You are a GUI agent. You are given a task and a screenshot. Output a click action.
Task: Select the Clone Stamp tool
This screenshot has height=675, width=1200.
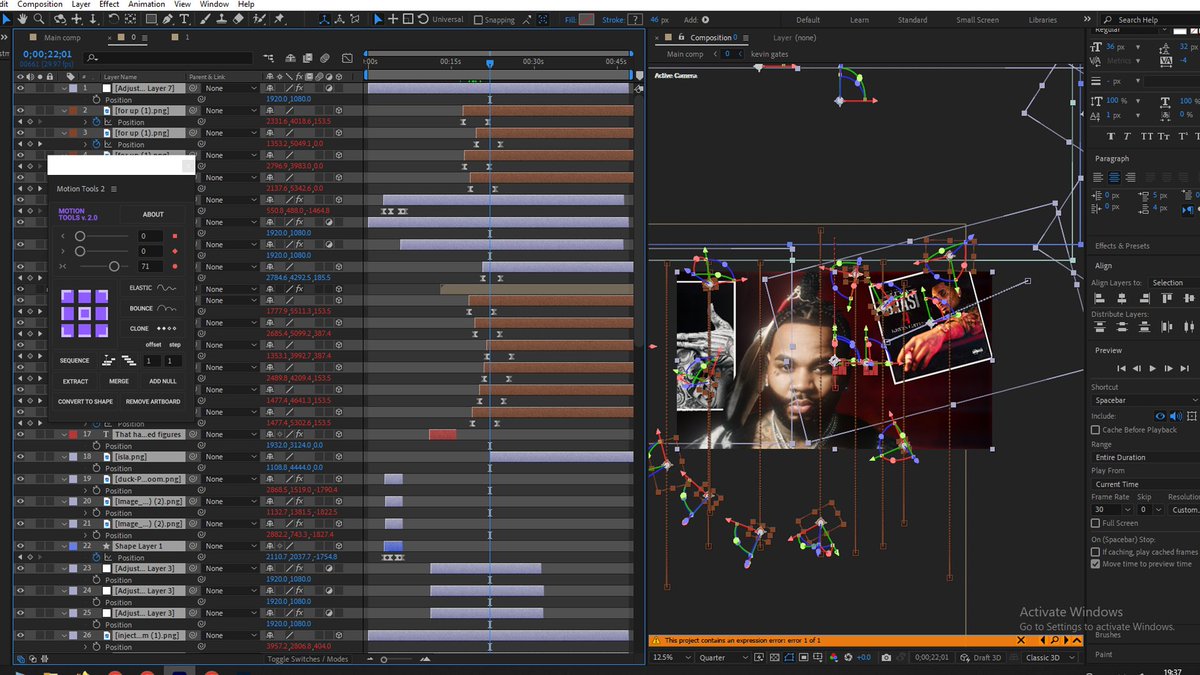click(x=221, y=19)
